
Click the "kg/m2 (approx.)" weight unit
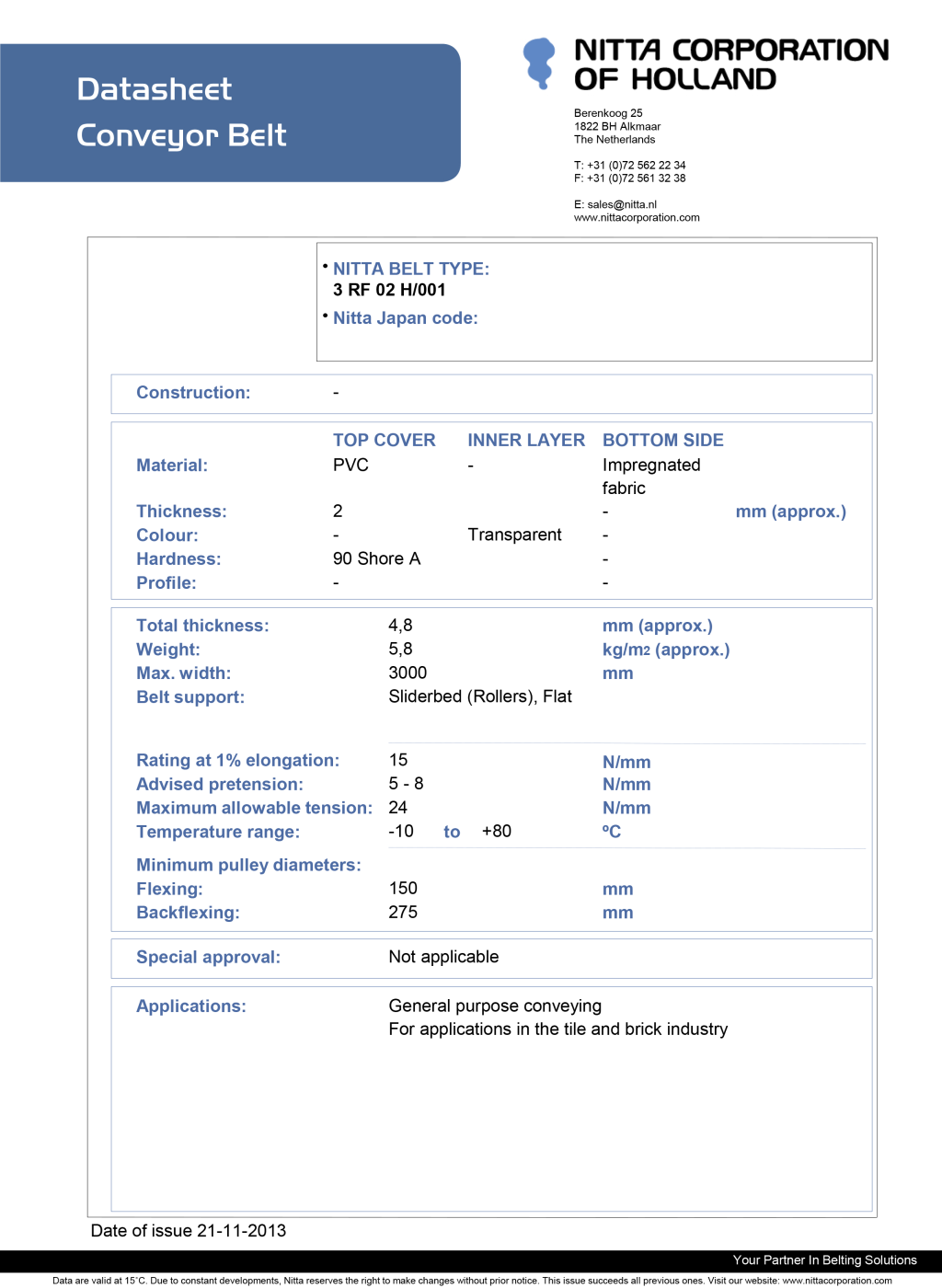pyautogui.click(x=666, y=650)
